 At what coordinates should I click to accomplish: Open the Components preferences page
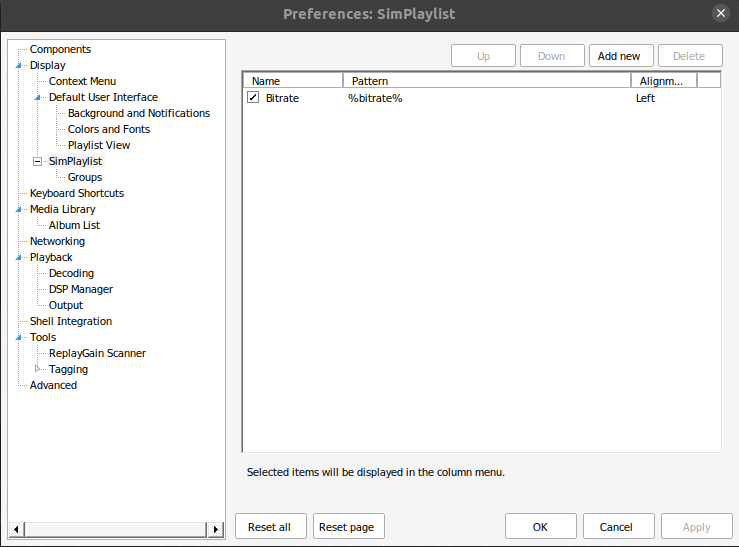pos(60,49)
